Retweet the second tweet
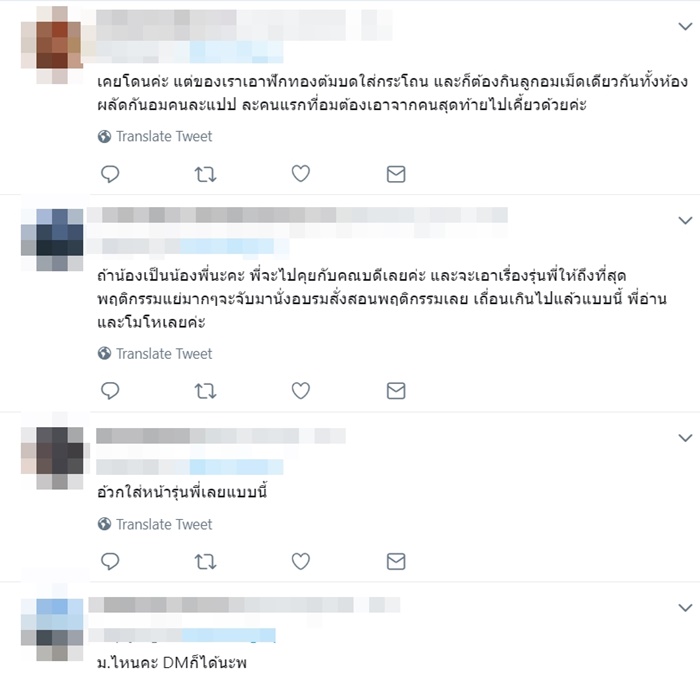700x681 pixels. pos(205,391)
